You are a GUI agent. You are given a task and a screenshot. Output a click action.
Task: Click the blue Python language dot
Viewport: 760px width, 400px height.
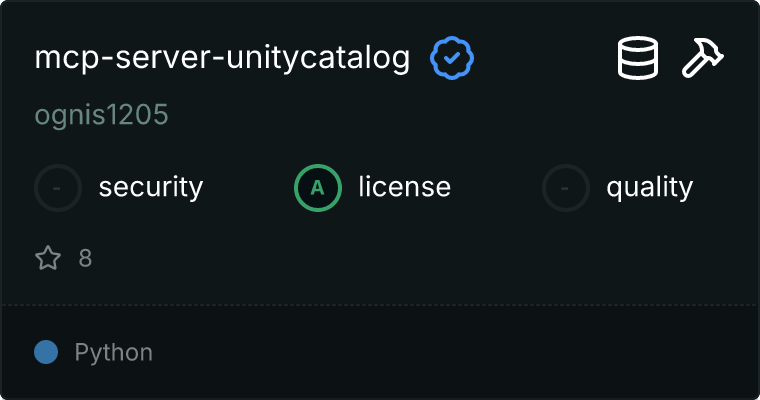(x=46, y=352)
